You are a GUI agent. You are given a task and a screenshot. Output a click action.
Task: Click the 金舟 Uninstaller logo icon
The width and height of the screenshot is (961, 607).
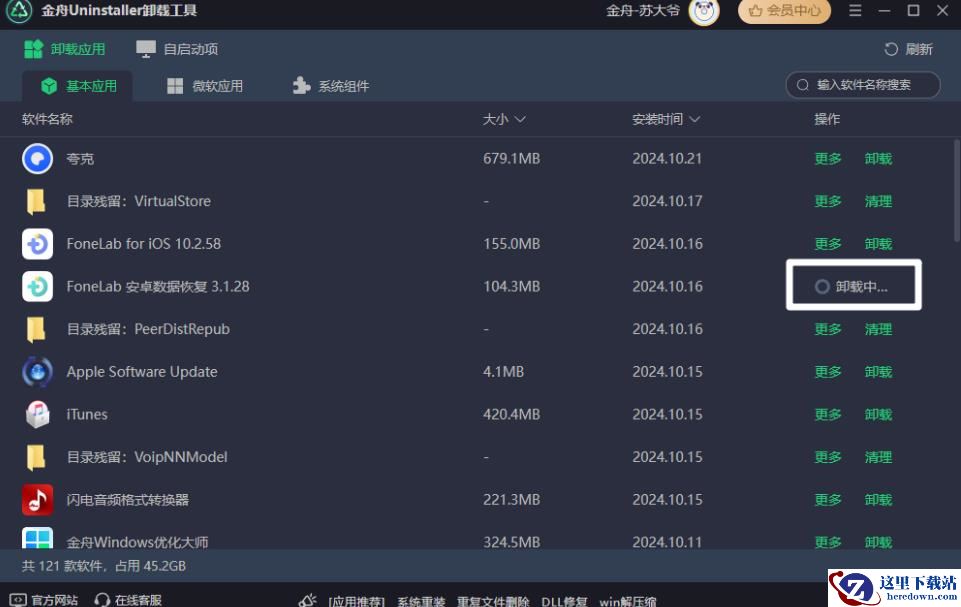pyautogui.click(x=20, y=11)
